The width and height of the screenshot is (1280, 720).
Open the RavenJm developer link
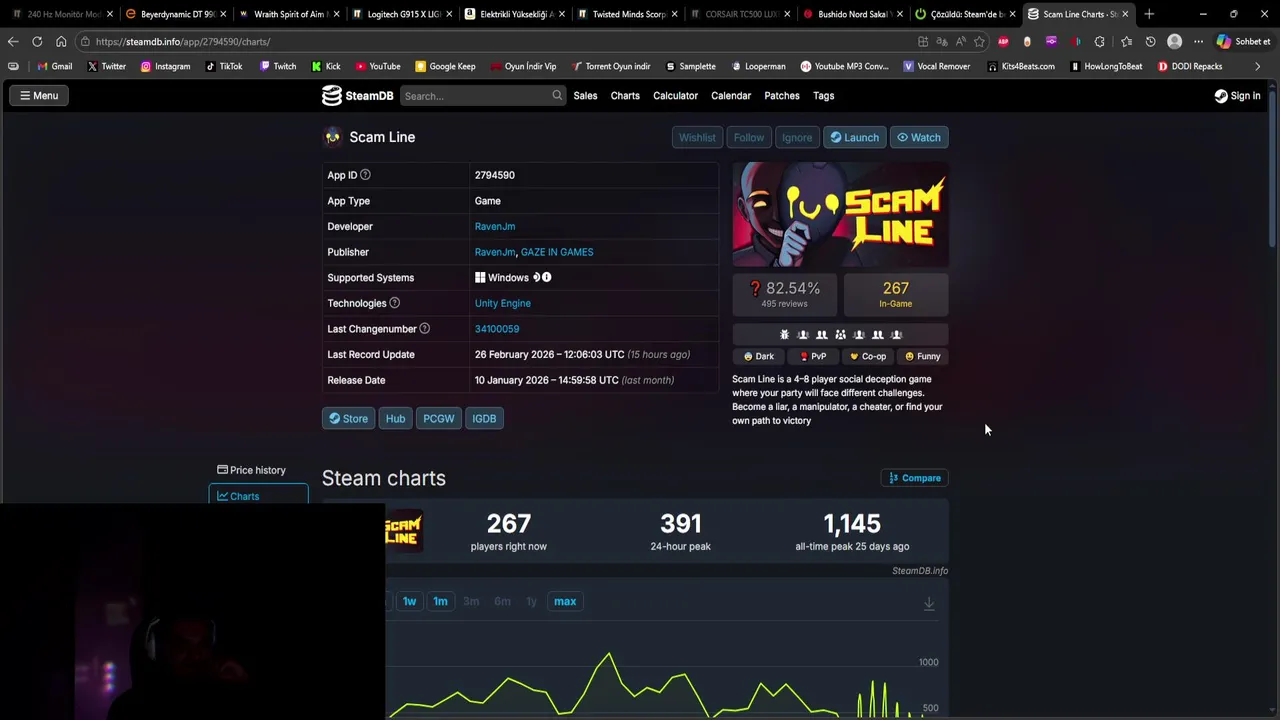click(x=495, y=227)
